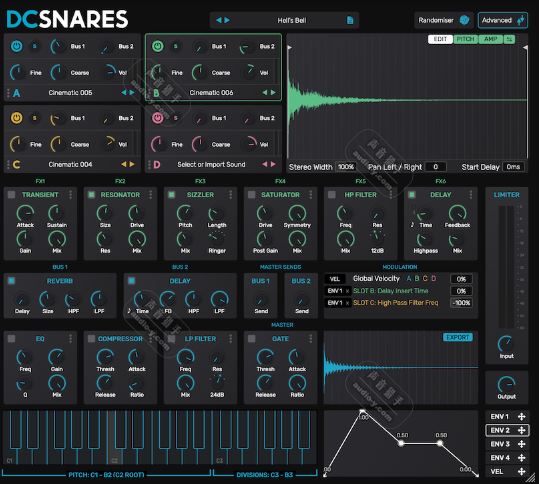Switch to the PITCH tab
Image resolution: width=539 pixels, height=484 pixels.
[x=465, y=39]
